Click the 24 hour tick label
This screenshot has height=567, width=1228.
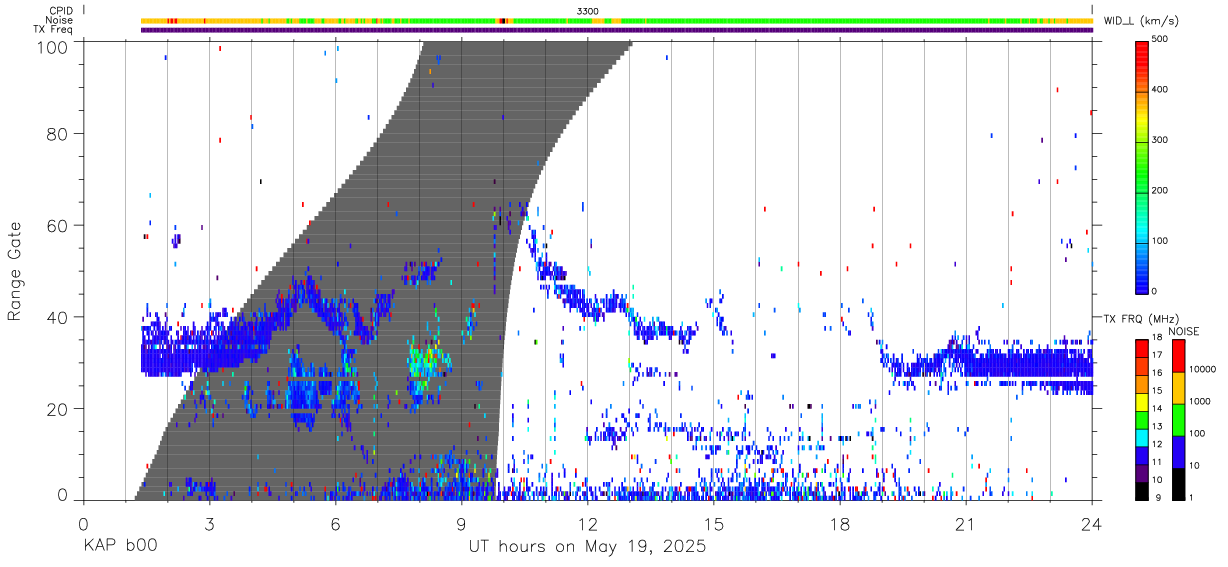pyautogui.click(x=1091, y=524)
